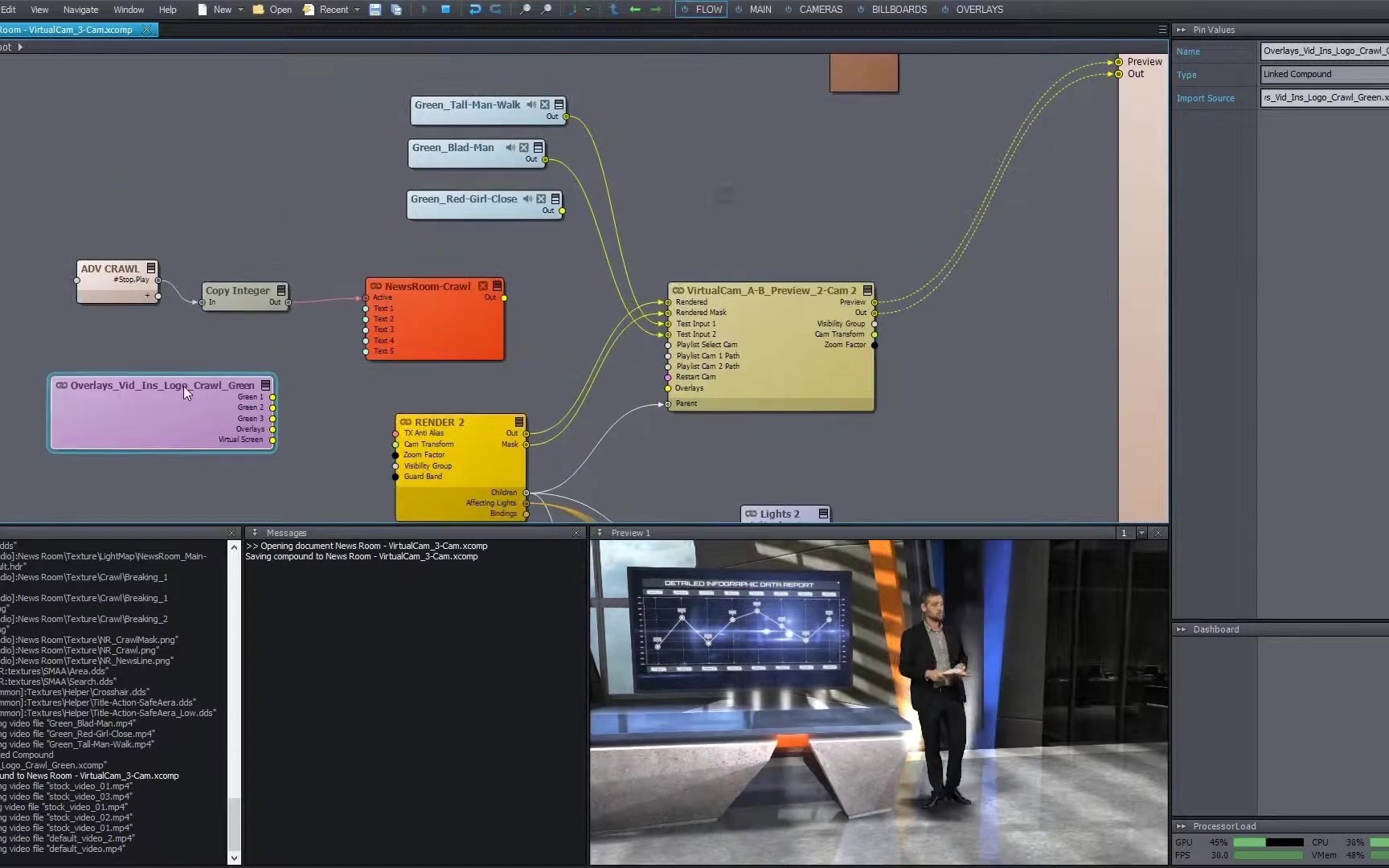The height and width of the screenshot is (868, 1389).
Task: Click the blue Stop button in the toolbar
Action: pos(445,10)
